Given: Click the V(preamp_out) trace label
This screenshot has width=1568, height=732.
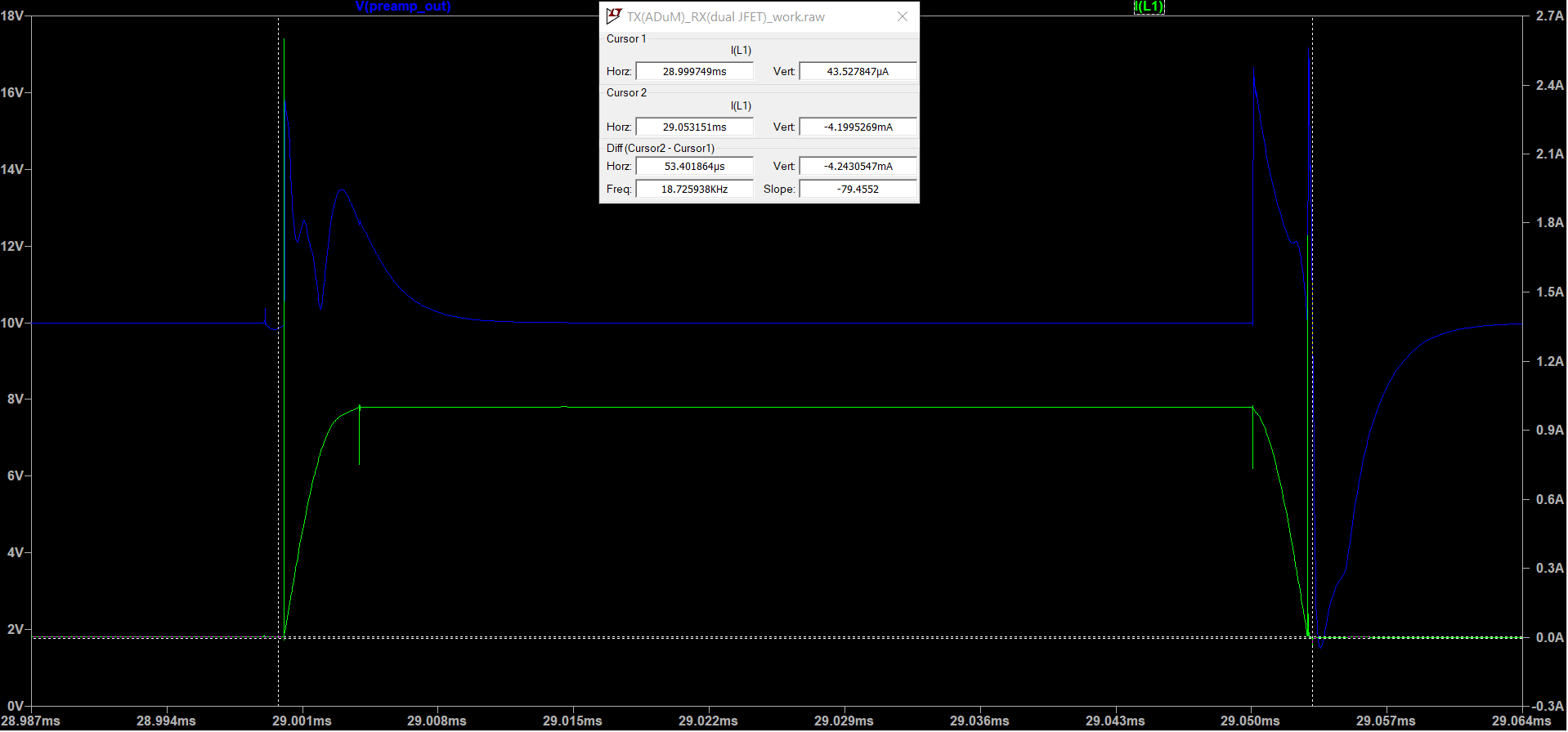Looking at the screenshot, I should point(403,7).
